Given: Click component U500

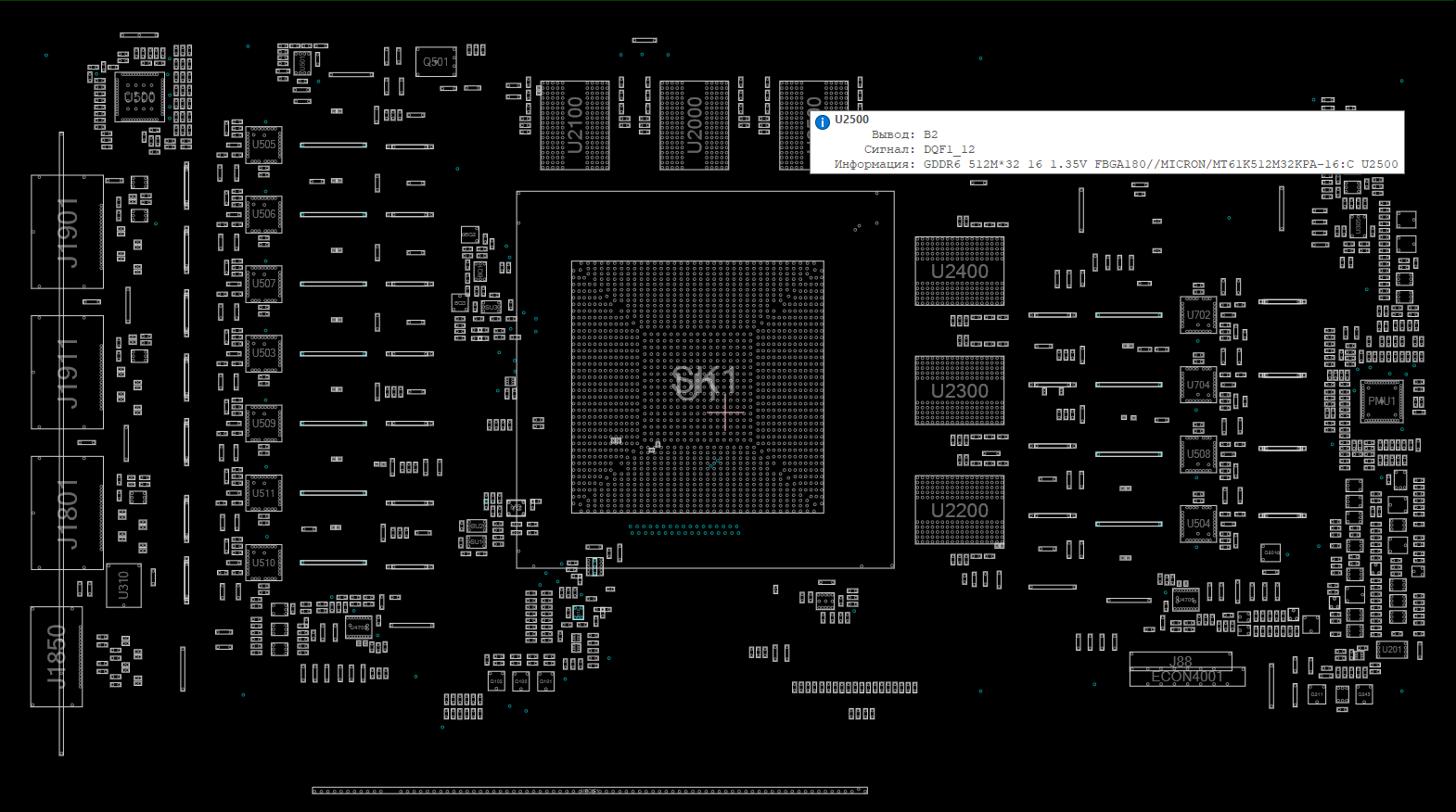Looking at the screenshot, I should pos(139,97).
